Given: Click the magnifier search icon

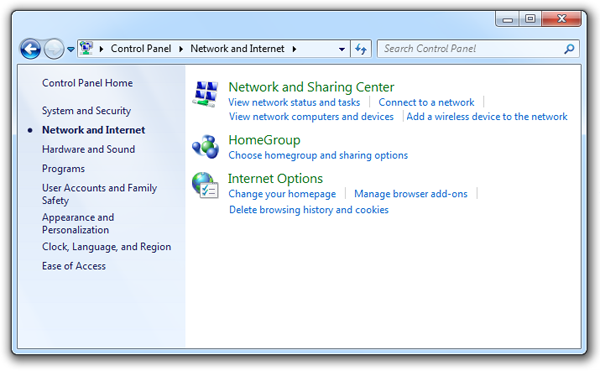Looking at the screenshot, I should pyautogui.click(x=569, y=49).
